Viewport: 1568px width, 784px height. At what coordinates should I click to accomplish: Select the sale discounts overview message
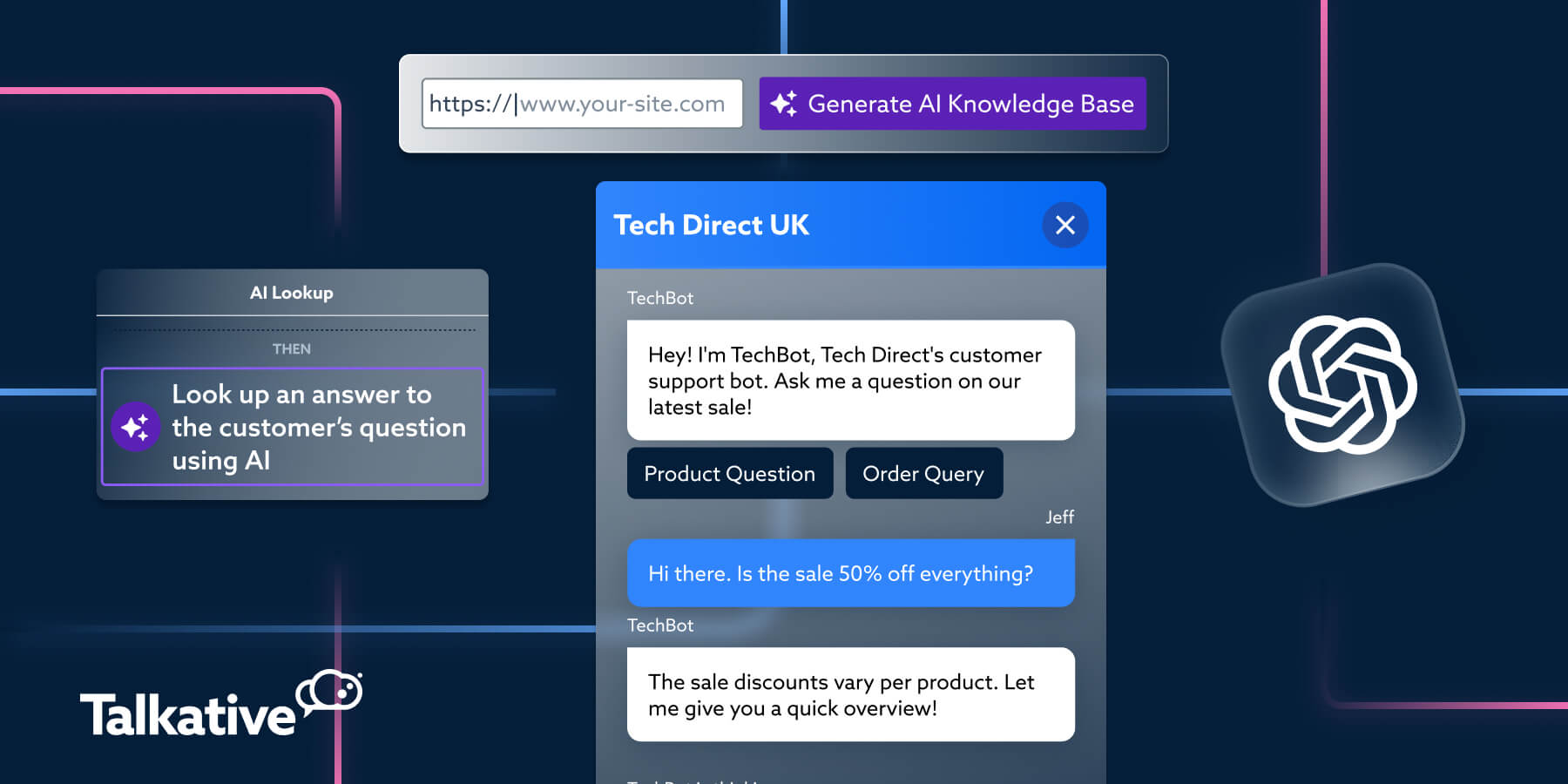(850, 694)
